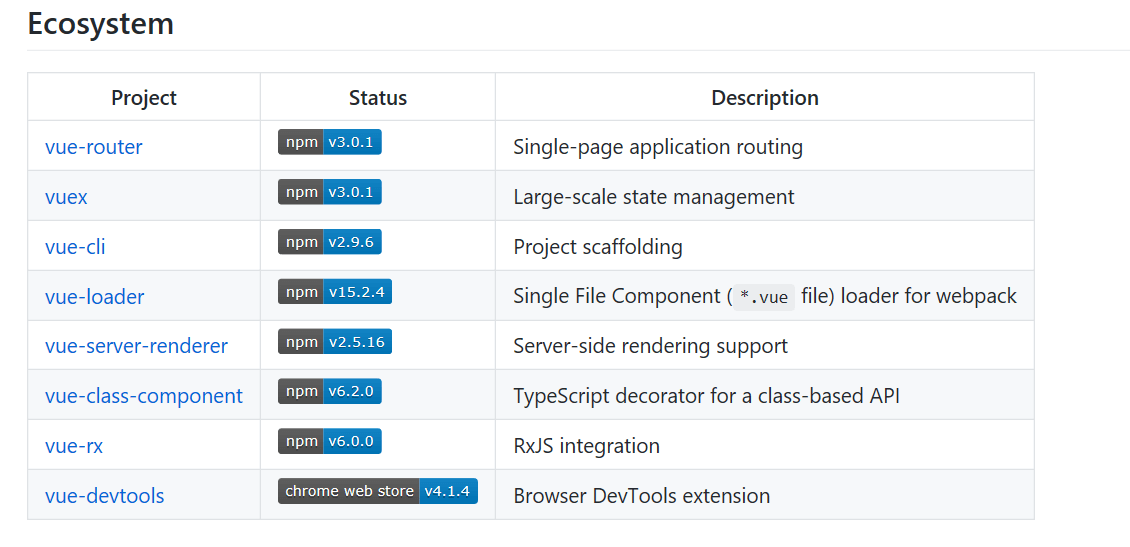Viewport: 1130px width, 547px height.
Task: Open the vue-router project link
Action: [x=94, y=147]
